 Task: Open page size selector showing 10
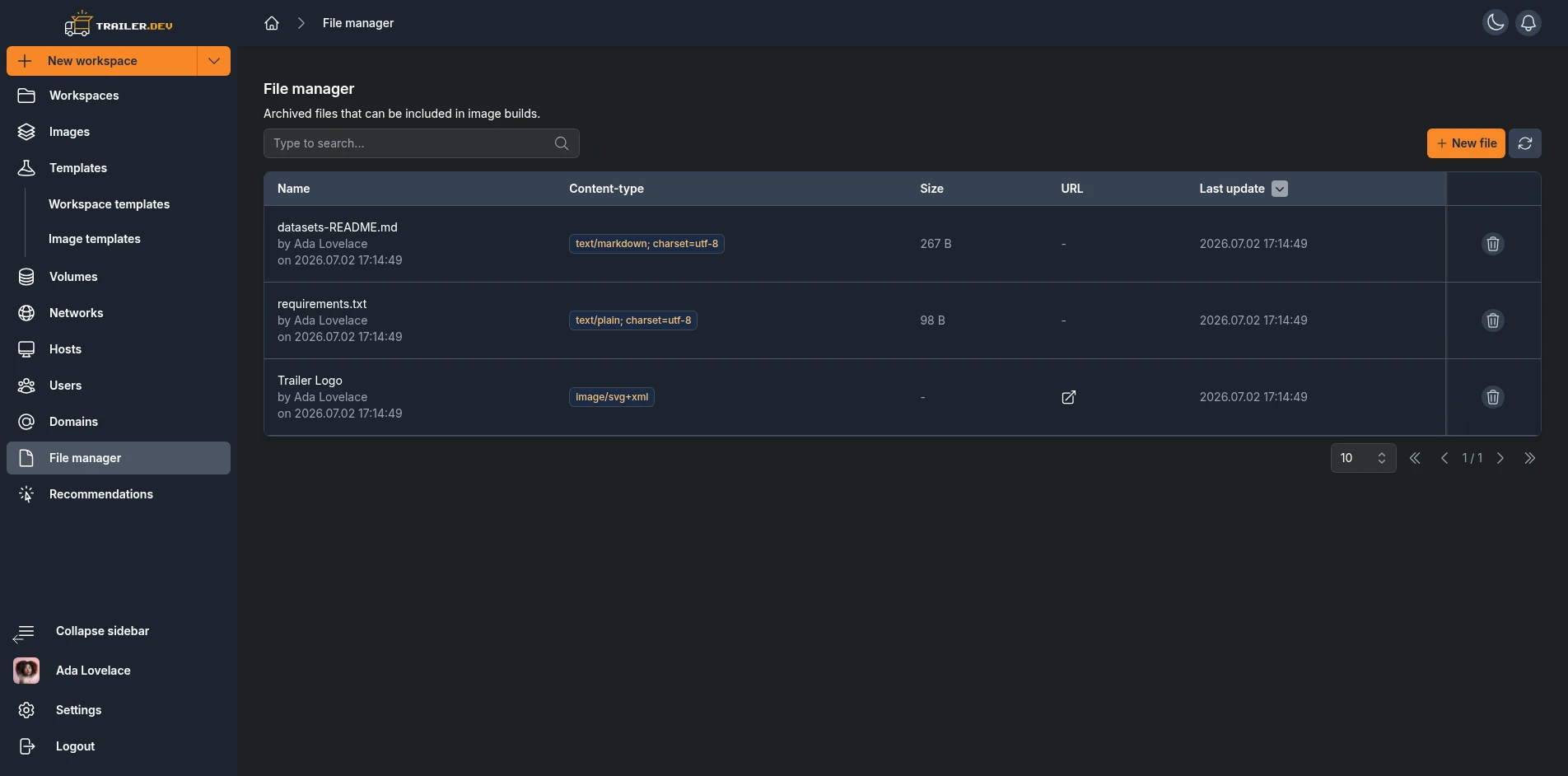1364,458
